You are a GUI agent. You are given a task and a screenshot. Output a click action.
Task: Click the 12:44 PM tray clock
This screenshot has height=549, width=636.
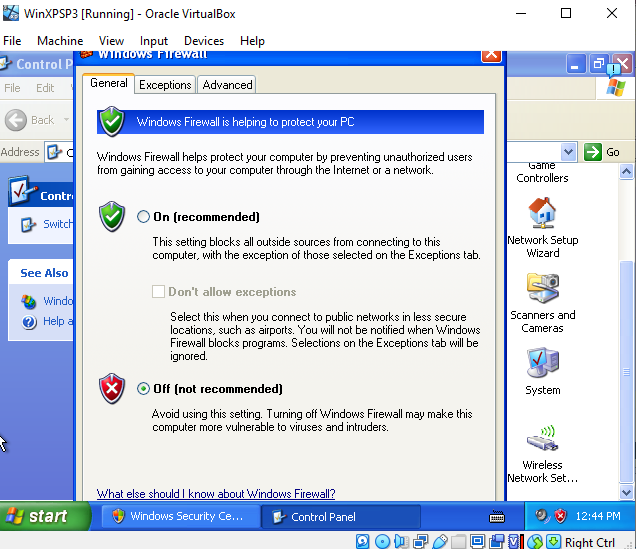click(x=598, y=516)
